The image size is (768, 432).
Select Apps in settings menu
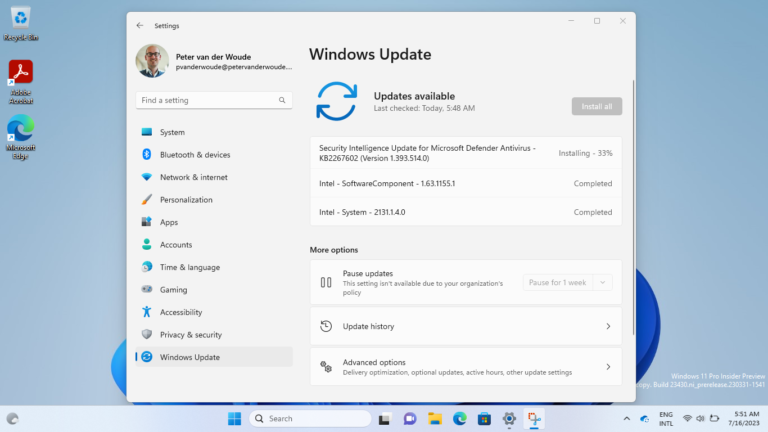pos(168,222)
